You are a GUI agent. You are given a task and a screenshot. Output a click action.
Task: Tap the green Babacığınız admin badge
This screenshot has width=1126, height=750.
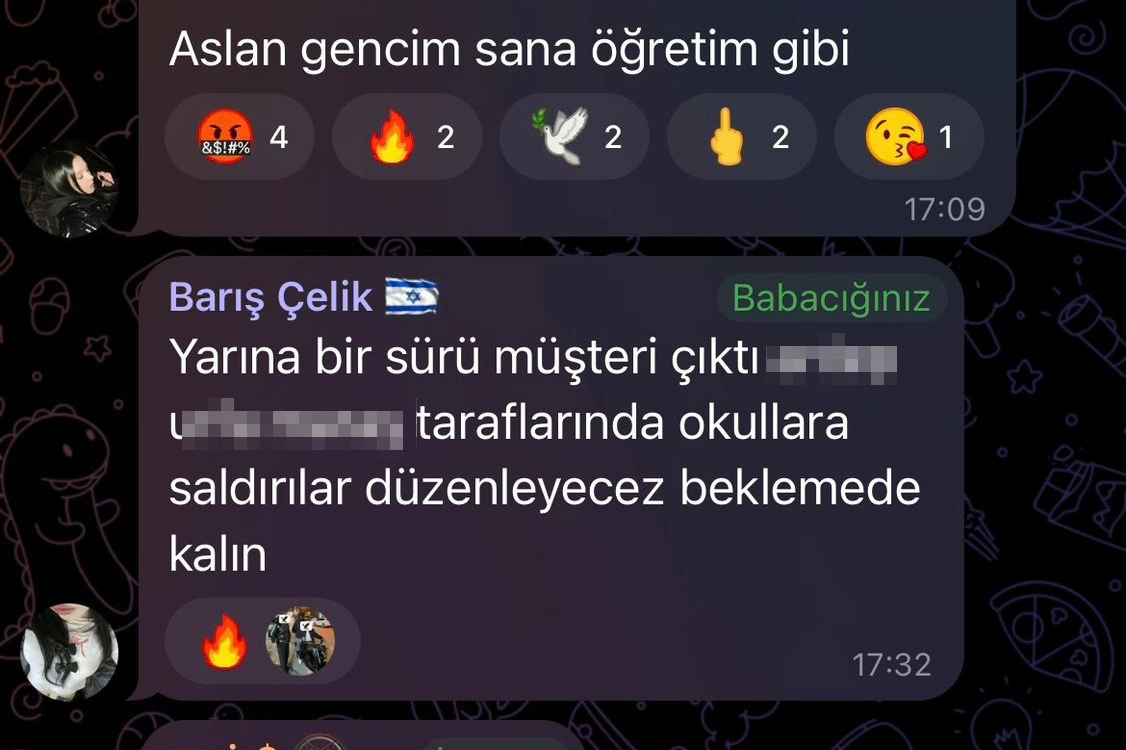pyautogui.click(x=831, y=297)
